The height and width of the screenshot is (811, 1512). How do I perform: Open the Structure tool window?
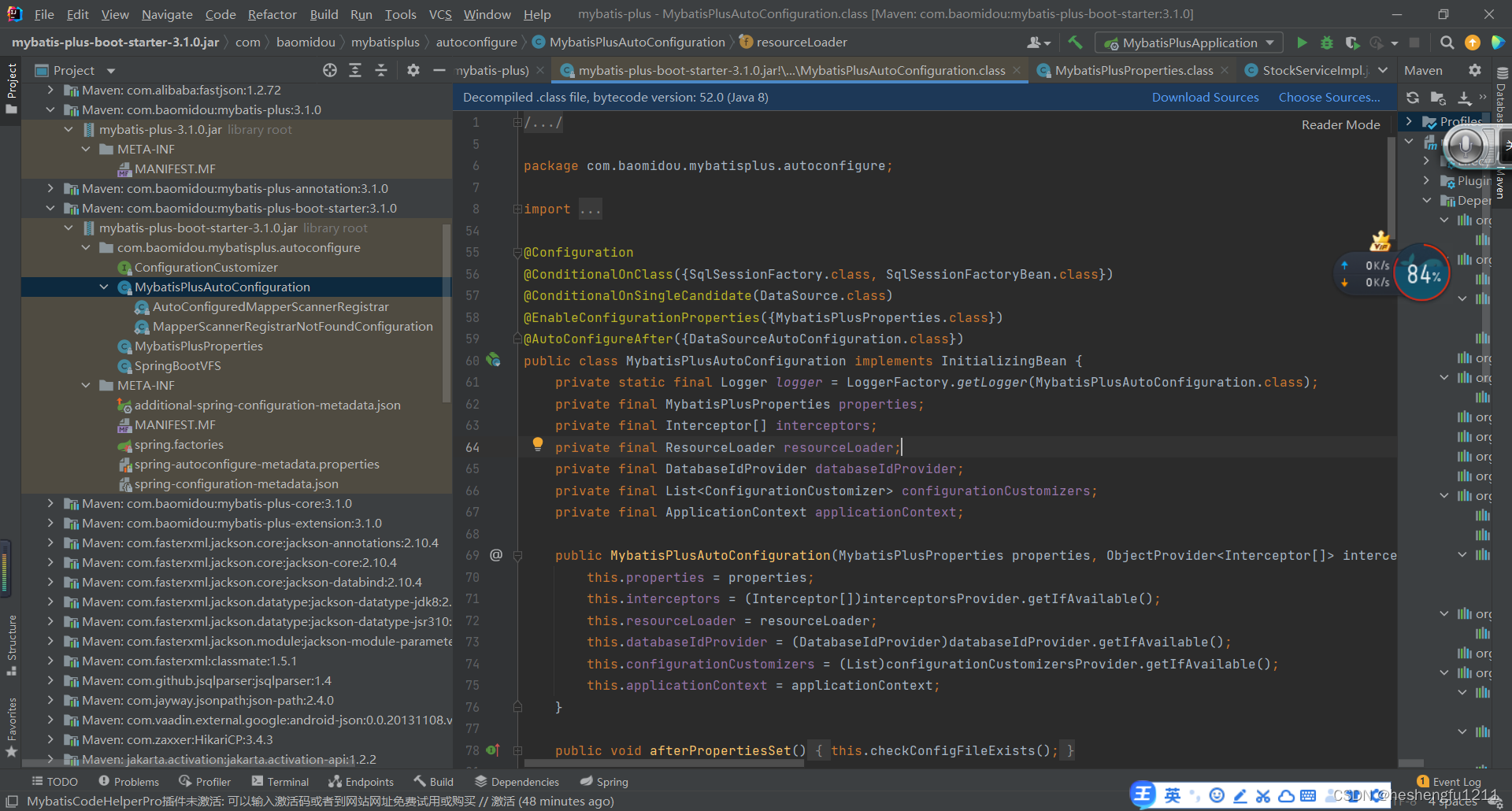(11, 646)
